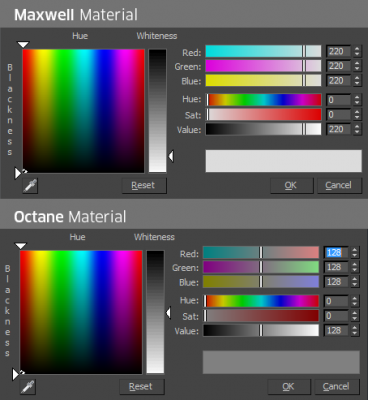This screenshot has width=368, height=400.
Task: Click the Red spinner arrows in Octane Material
Action: 355,253
